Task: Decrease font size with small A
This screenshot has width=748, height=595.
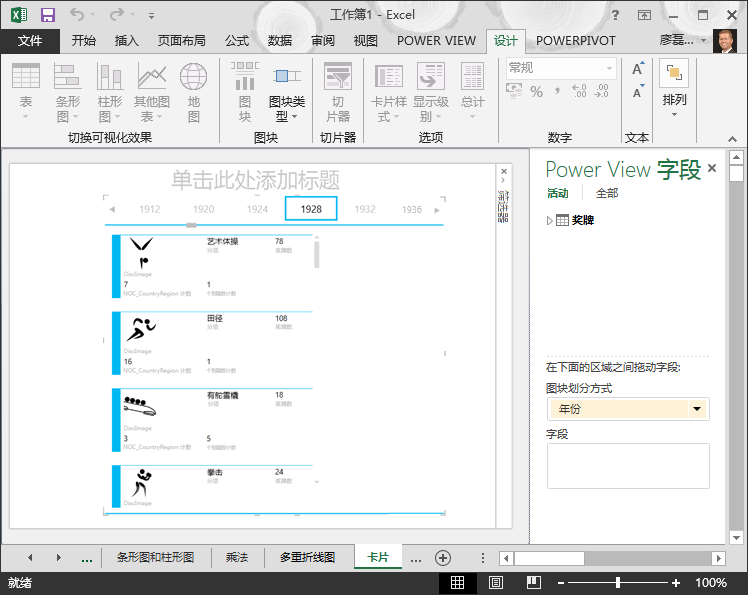Action: (638, 92)
